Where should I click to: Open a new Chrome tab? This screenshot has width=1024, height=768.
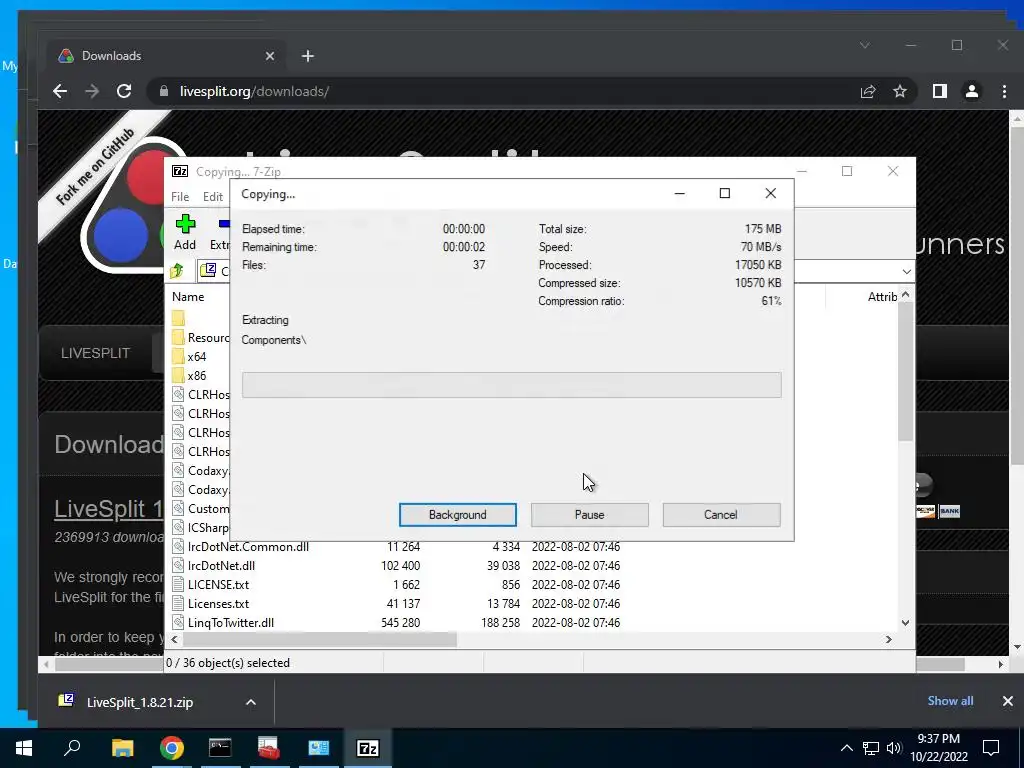[308, 56]
